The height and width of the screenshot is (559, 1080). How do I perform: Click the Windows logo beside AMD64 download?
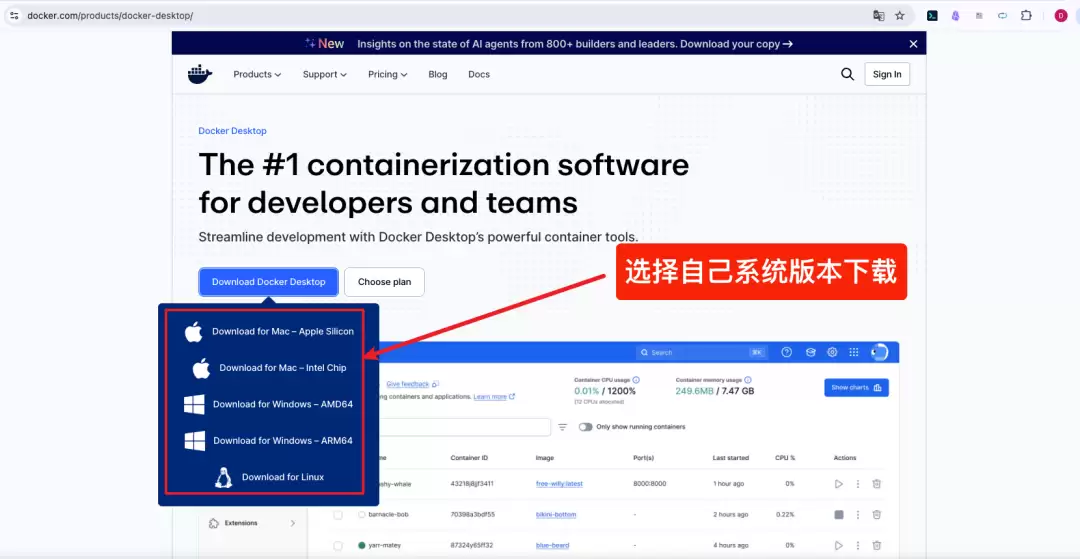coord(194,404)
